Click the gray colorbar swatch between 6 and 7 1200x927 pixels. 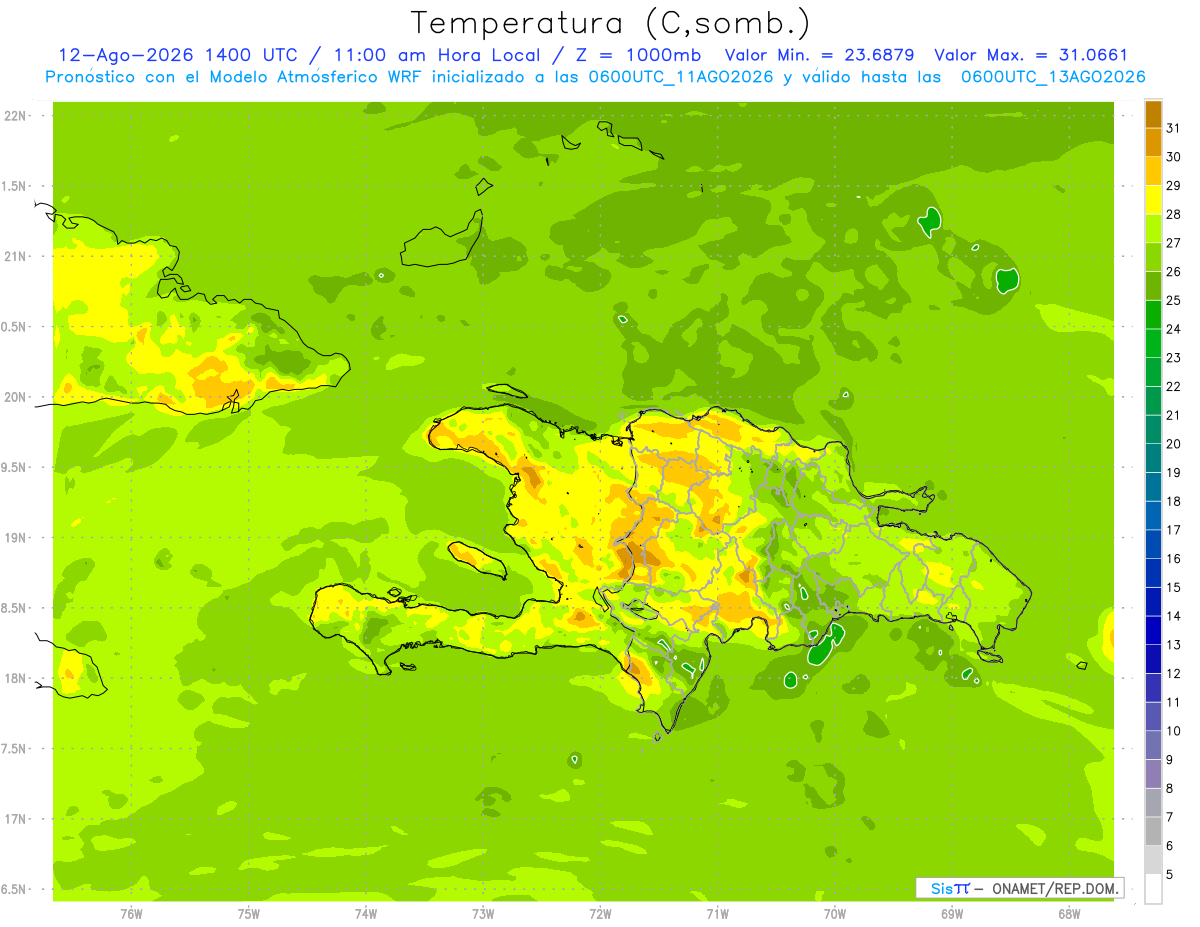1153,831
